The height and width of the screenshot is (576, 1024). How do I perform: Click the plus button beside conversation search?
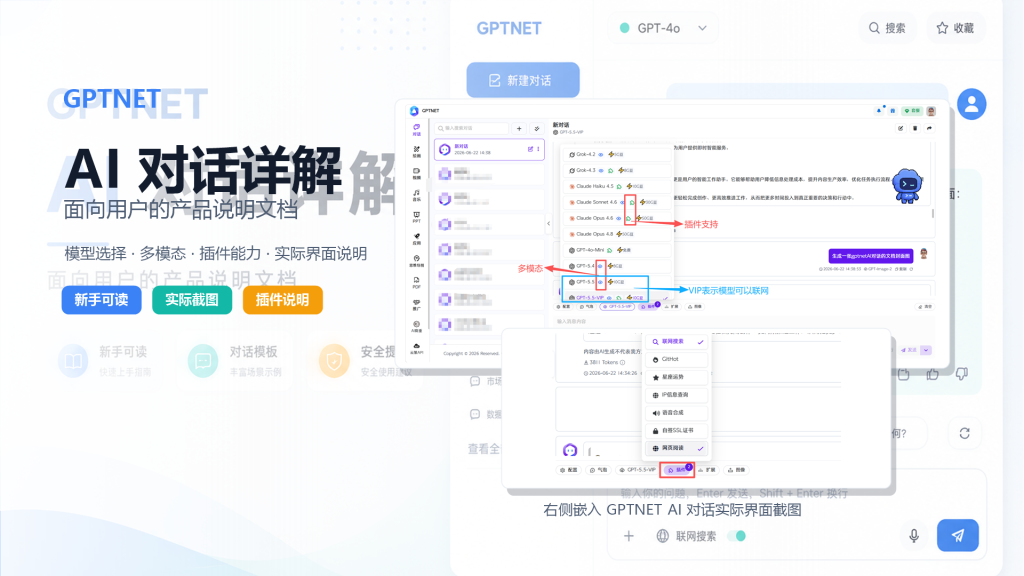tap(519, 129)
